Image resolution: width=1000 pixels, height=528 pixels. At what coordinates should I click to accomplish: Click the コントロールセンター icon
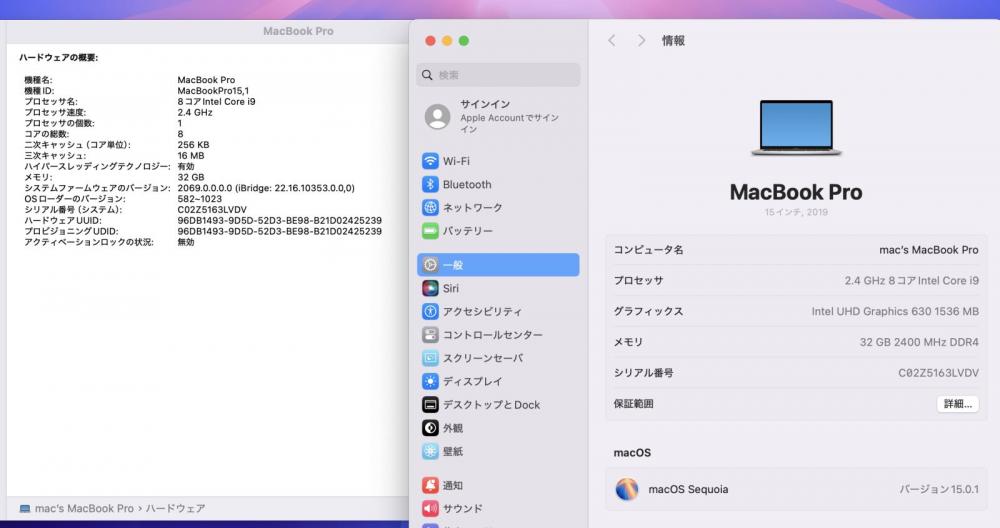pos(430,335)
